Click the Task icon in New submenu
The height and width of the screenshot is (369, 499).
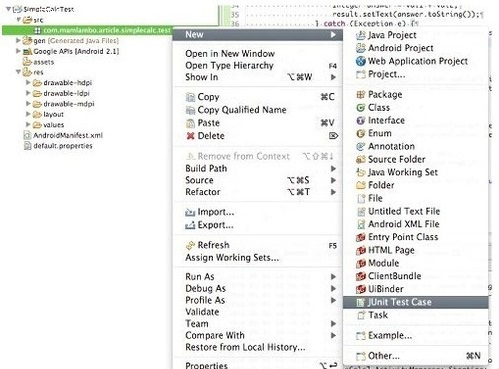pyautogui.click(x=361, y=315)
